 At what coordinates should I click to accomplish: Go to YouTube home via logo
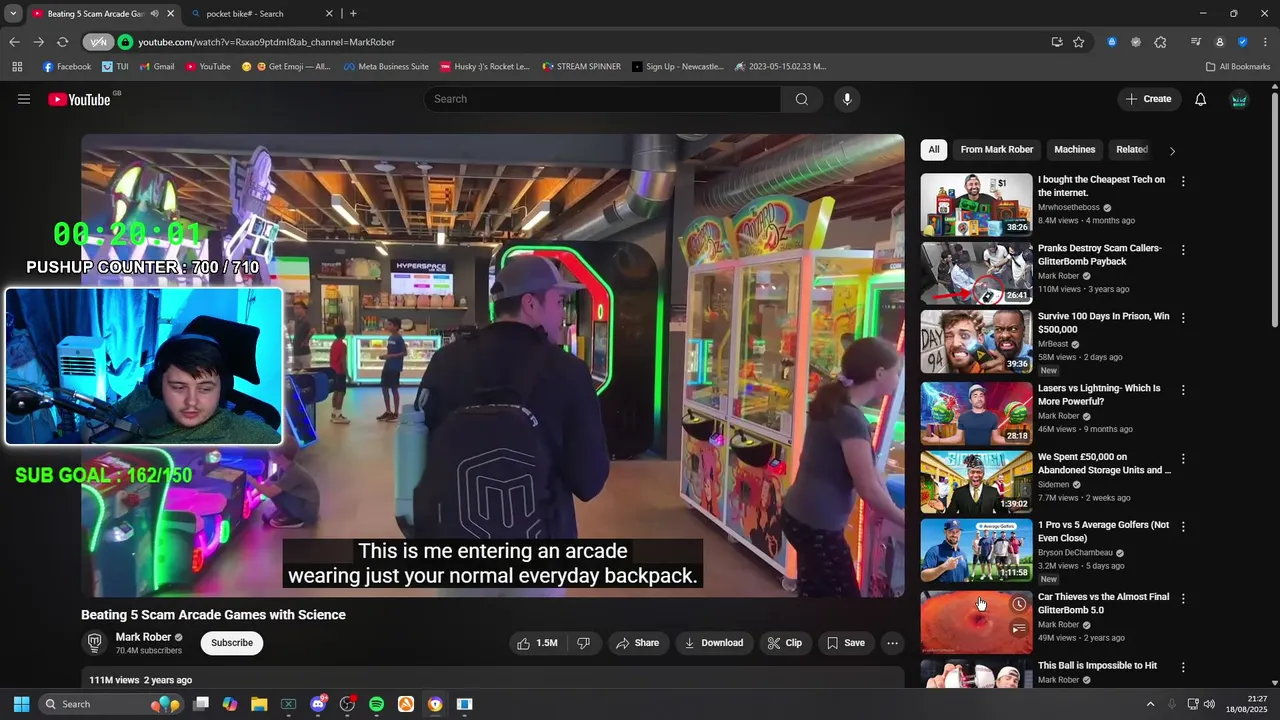(79, 99)
